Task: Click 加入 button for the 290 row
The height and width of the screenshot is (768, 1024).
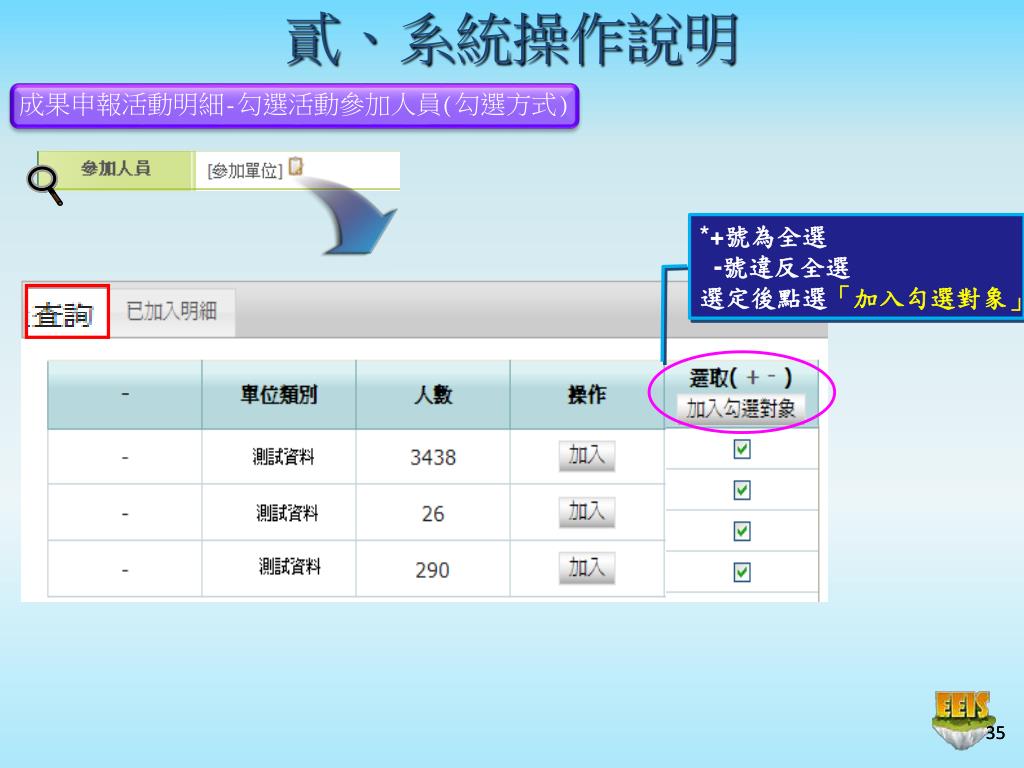Action: [586, 568]
